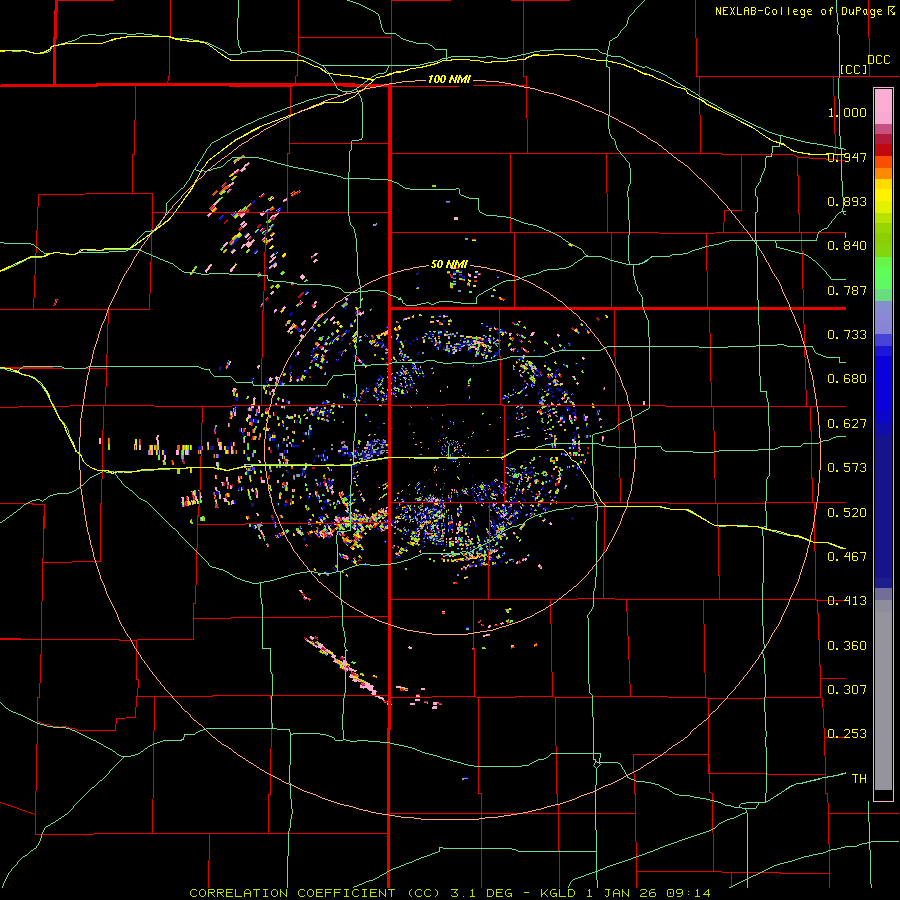The image size is (900, 900).
Task: Click the 0.467 color scale value
Action: (x=847, y=557)
